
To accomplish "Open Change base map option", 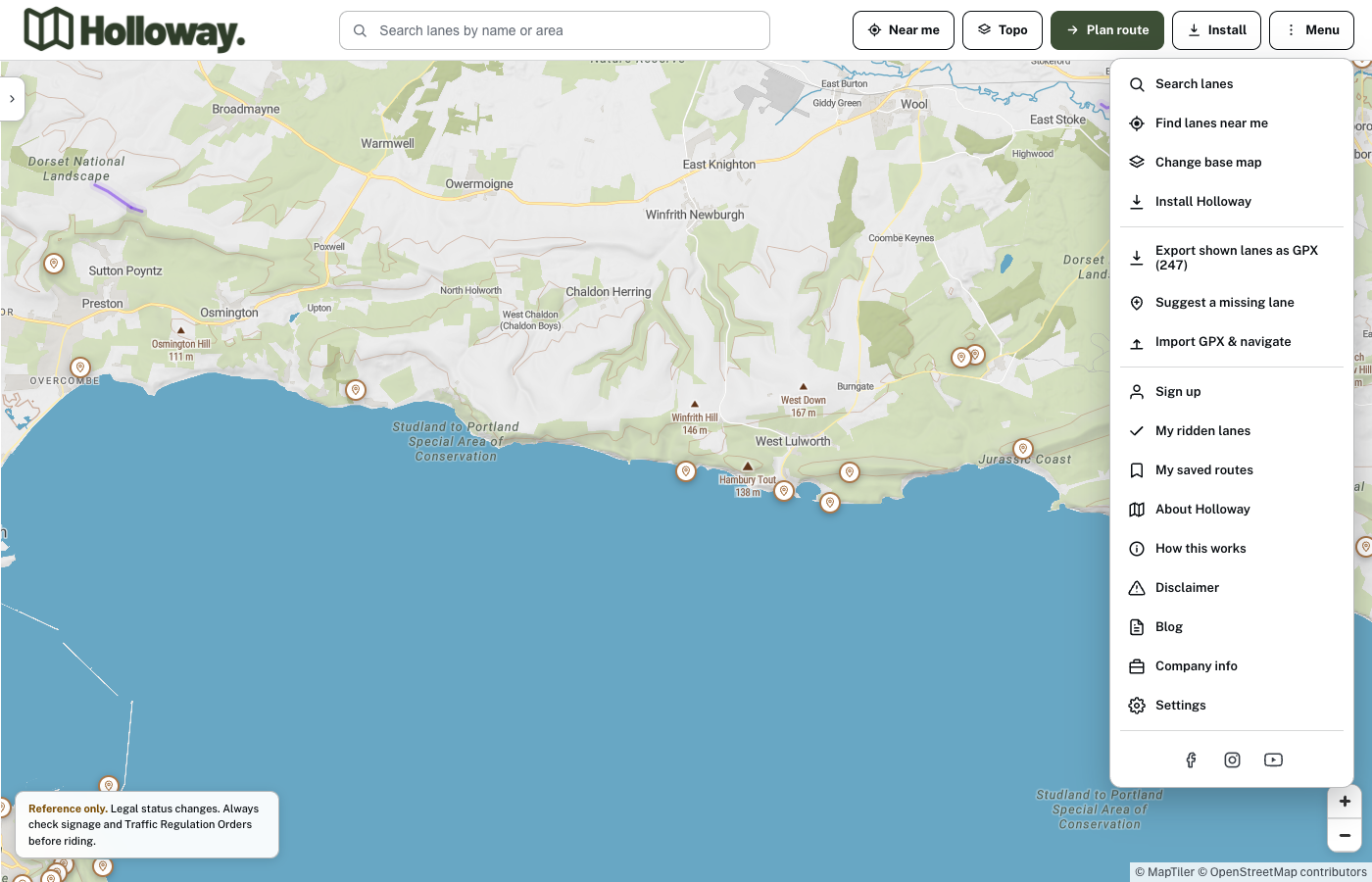I will point(1232,163).
